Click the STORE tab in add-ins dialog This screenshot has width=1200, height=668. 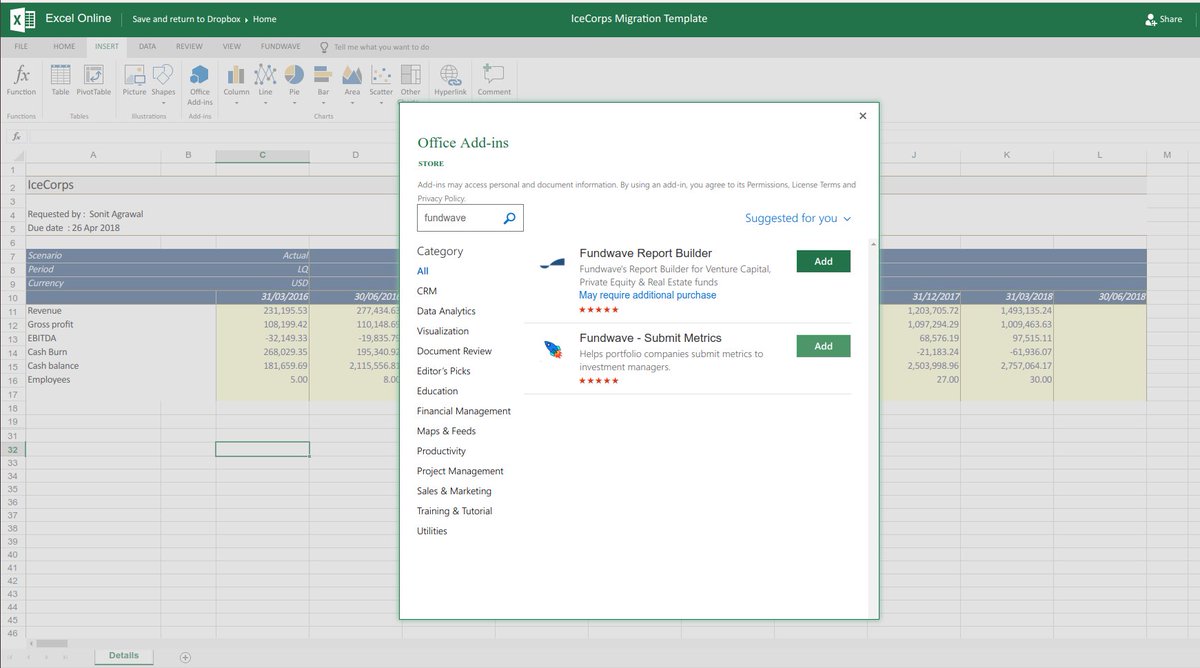point(431,163)
